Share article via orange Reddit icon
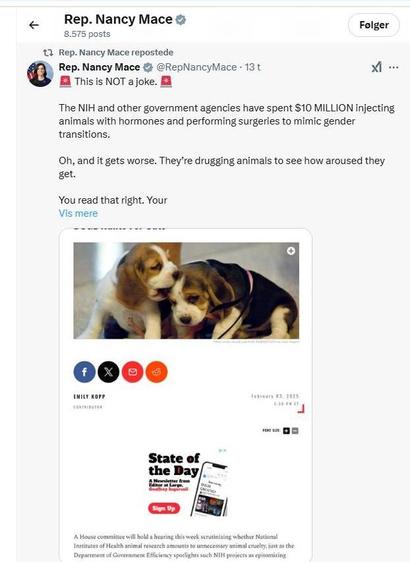 [x=156, y=372]
